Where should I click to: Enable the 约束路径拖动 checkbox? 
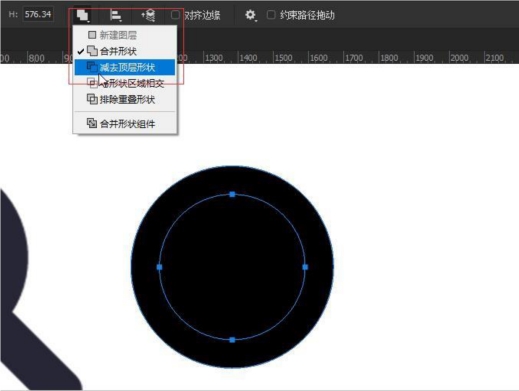(x=271, y=15)
